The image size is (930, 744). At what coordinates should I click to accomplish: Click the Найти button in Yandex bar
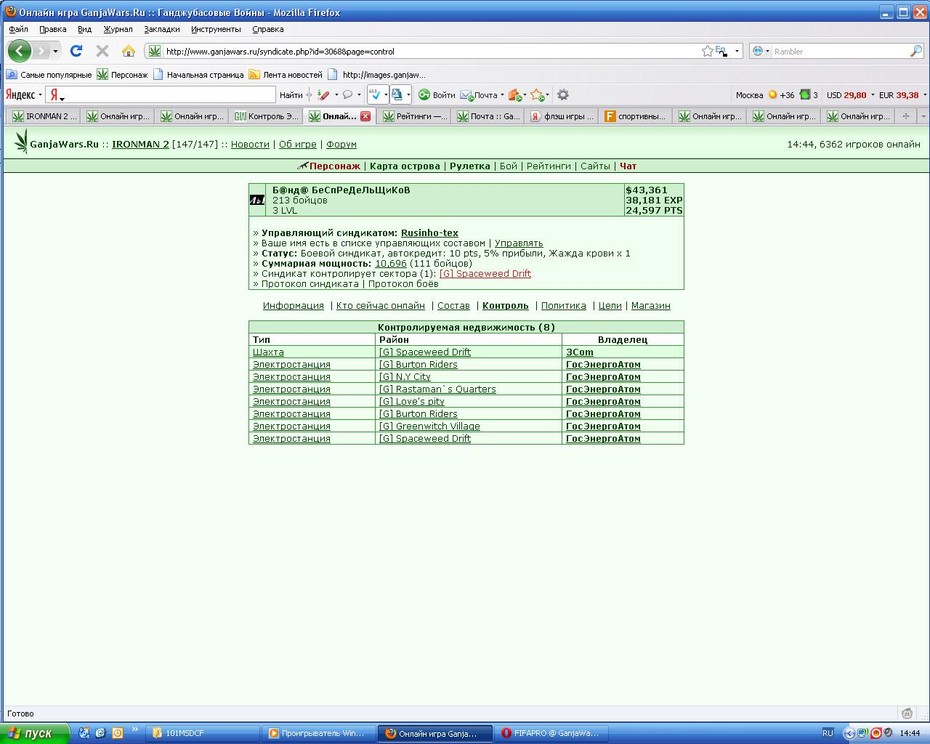tap(291, 95)
